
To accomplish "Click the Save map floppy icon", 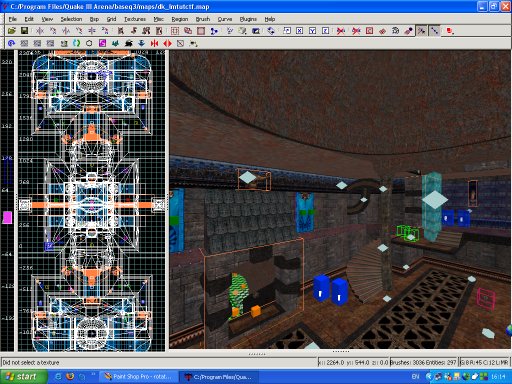I will (24, 31).
